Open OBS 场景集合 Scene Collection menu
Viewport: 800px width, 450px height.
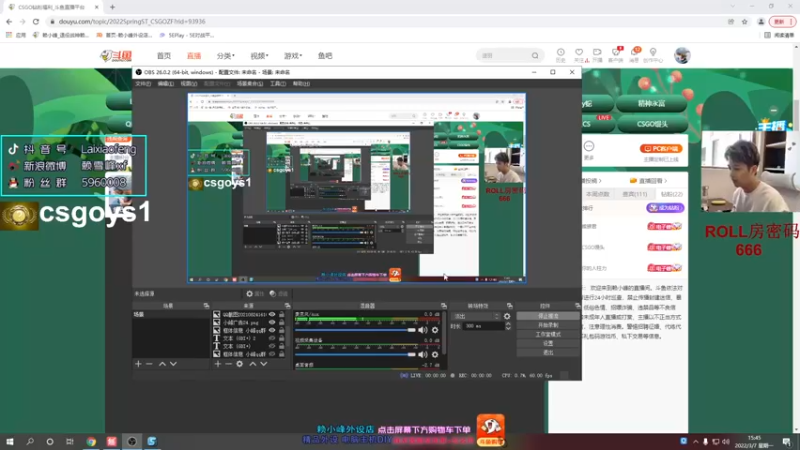tap(249, 84)
